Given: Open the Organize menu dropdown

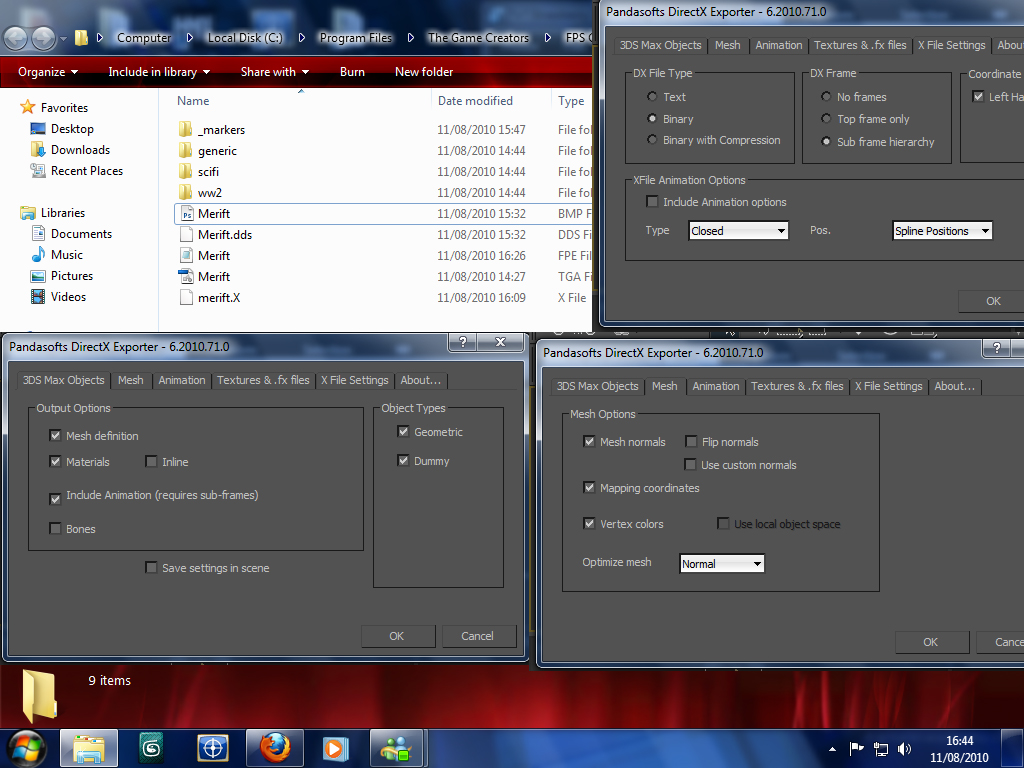Looking at the screenshot, I should 48,72.
